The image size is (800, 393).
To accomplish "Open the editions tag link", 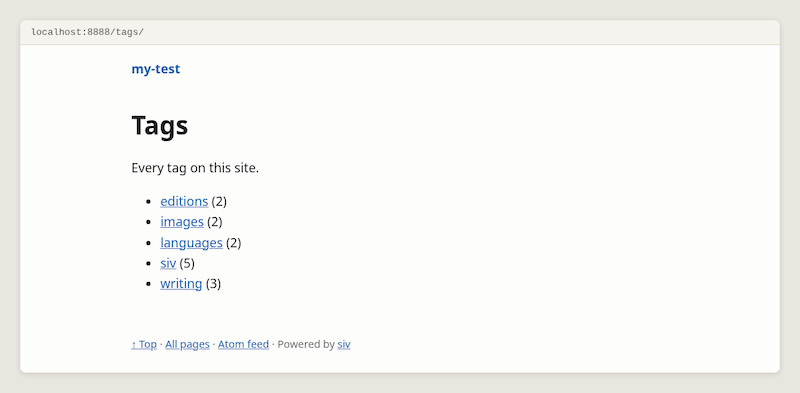I will coord(184,202).
